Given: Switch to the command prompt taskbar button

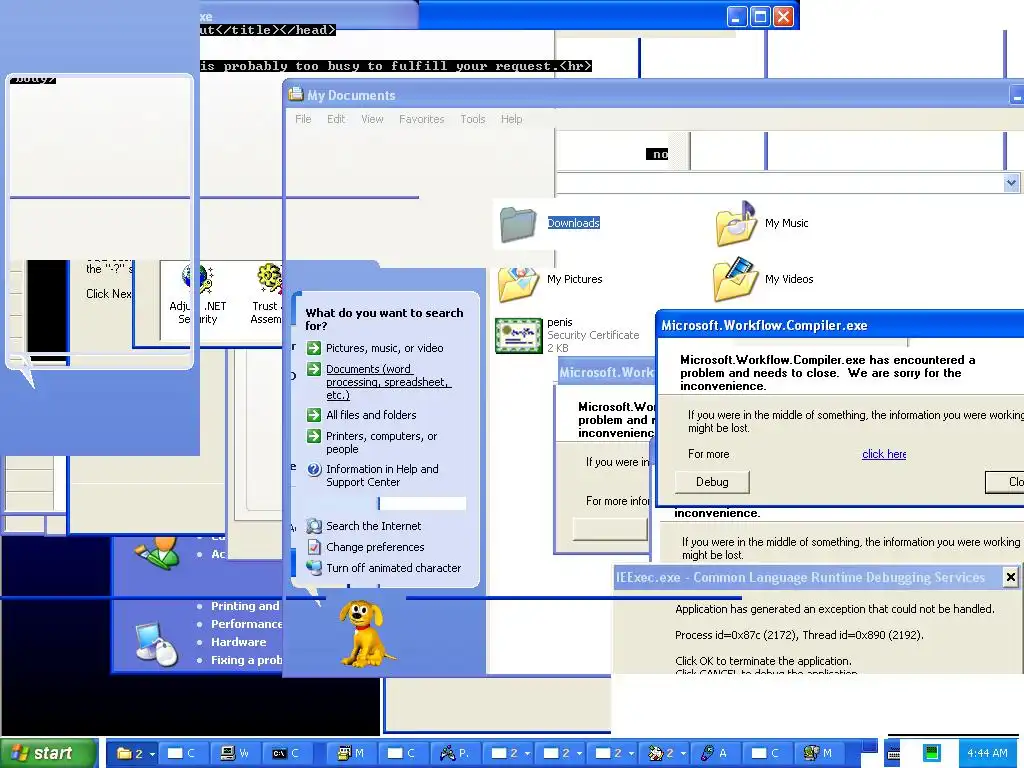Looking at the screenshot, I should click(286, 753).
